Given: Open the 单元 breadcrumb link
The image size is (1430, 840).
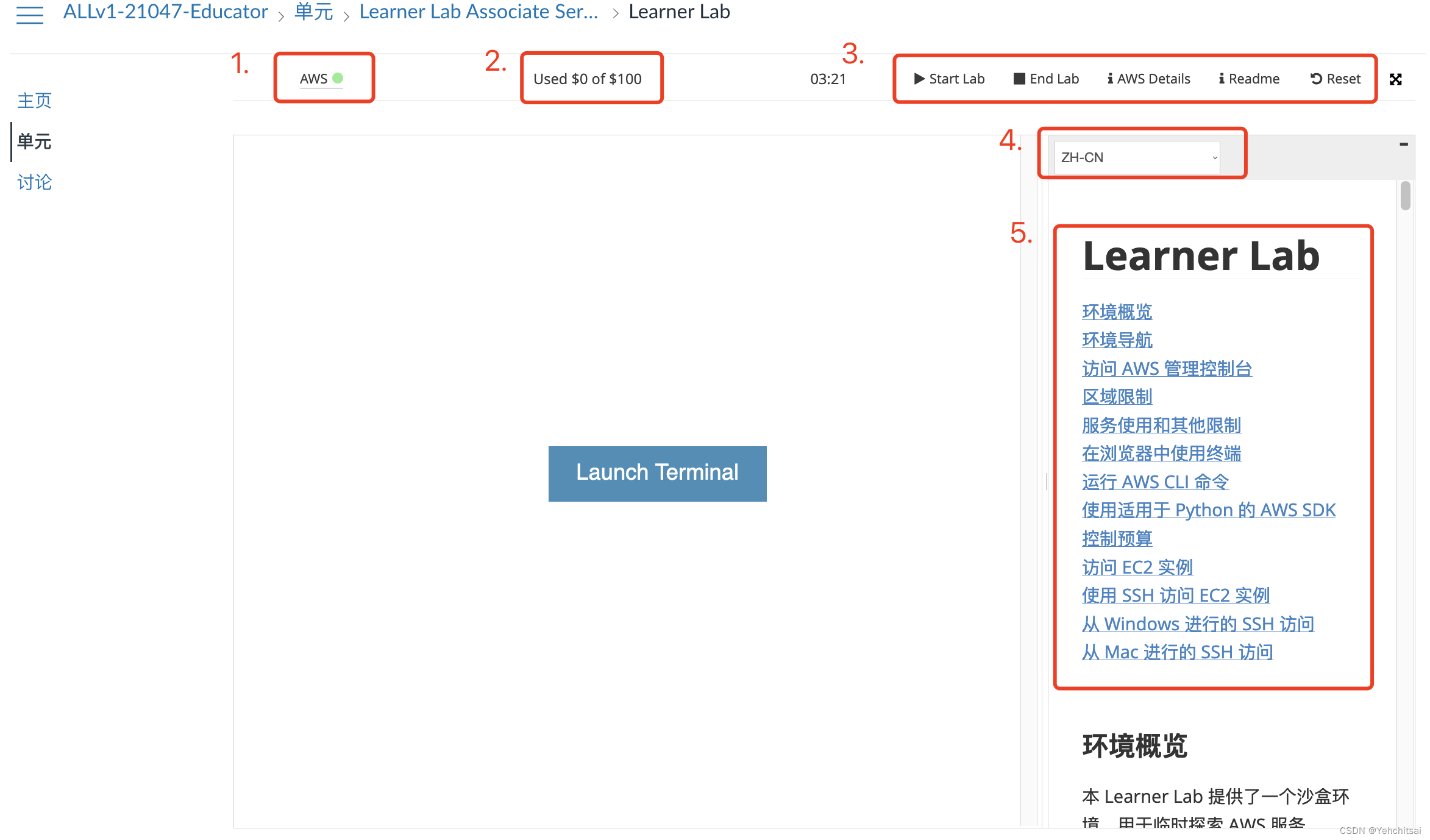Looking at the screenshot, I should [x=314, y=12].
